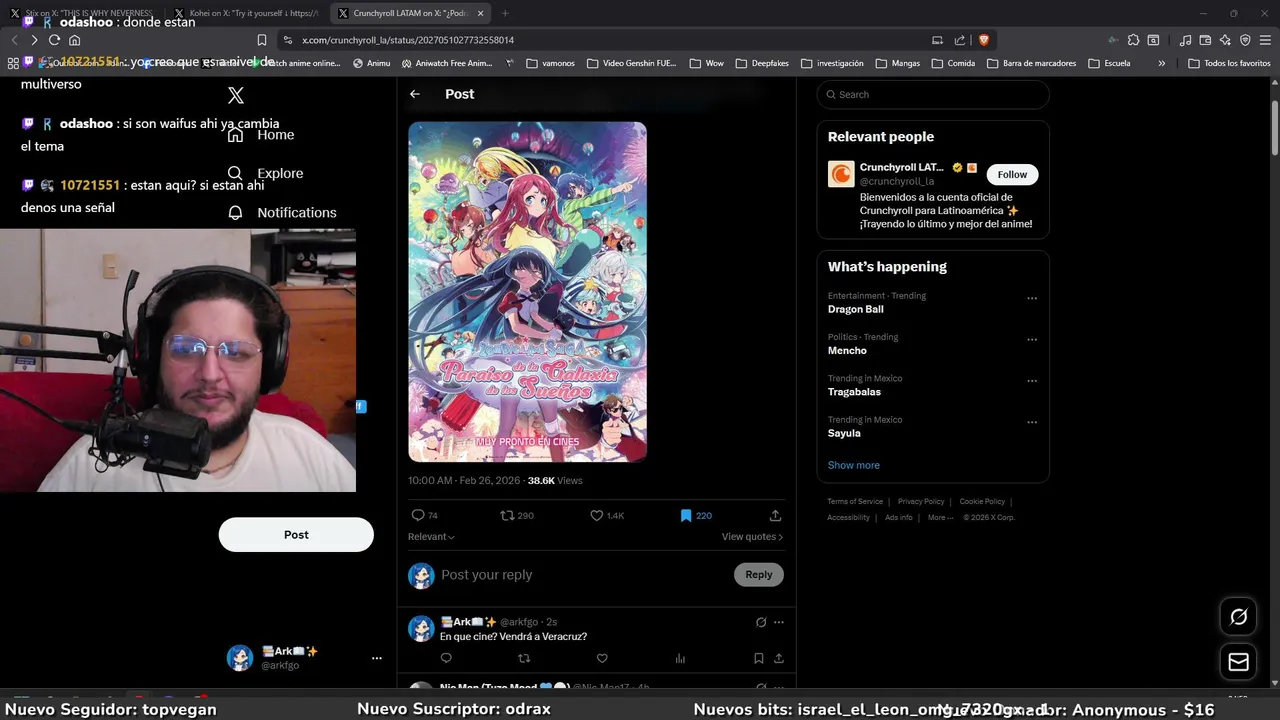1280x720 pixels.
Task: Open the Privacy Policy footer link
Action: coord(921,501)
